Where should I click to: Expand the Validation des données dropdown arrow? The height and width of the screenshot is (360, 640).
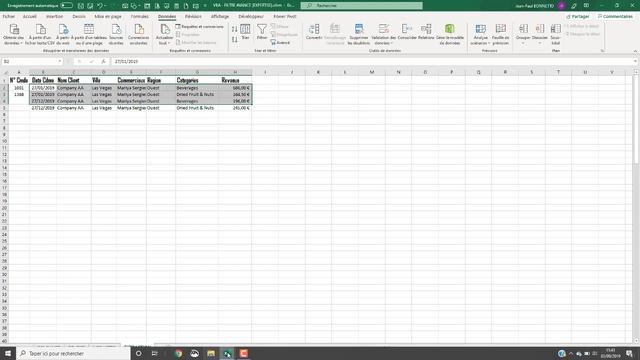tap(392, 43)
